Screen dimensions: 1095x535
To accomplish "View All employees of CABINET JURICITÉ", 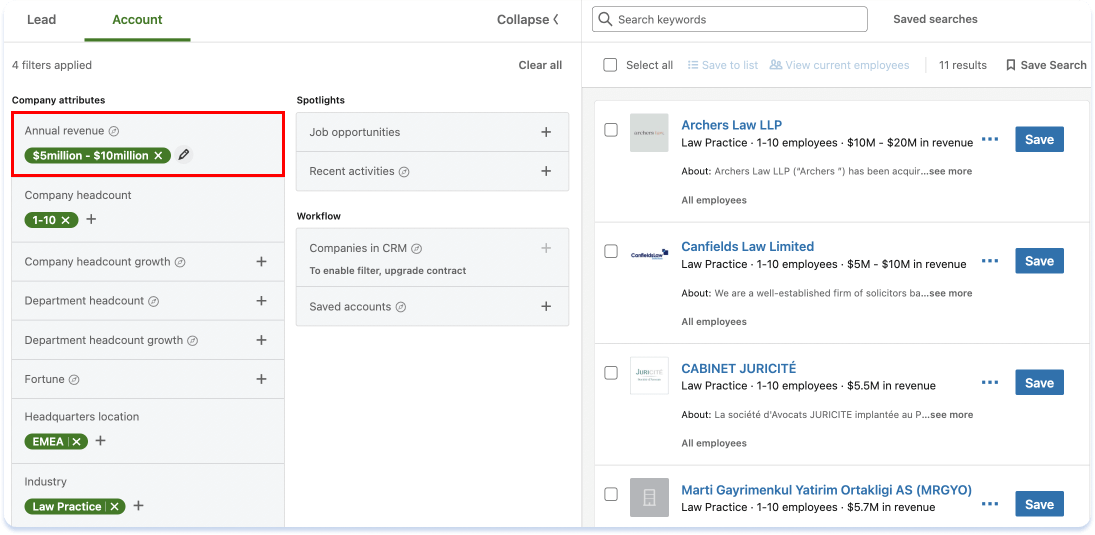I will pyautogui.click(x=714, y=444).
